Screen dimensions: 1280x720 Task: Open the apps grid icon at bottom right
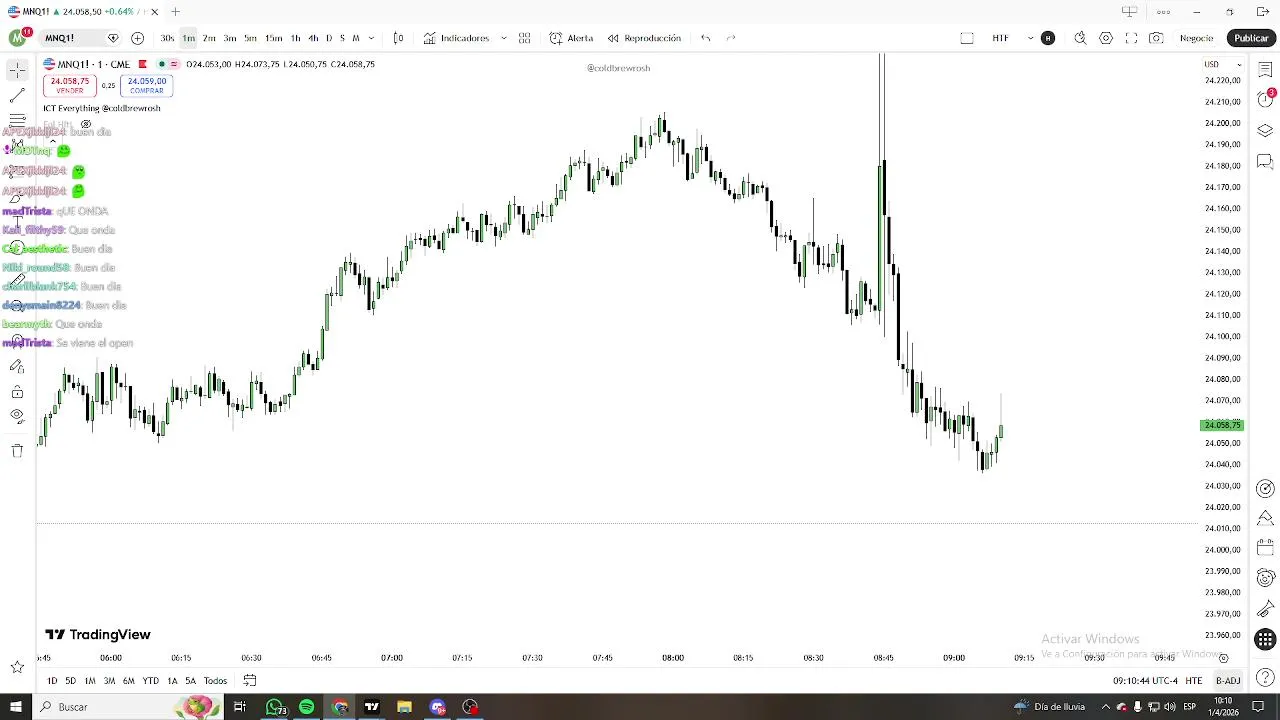tap(1265, 640)
